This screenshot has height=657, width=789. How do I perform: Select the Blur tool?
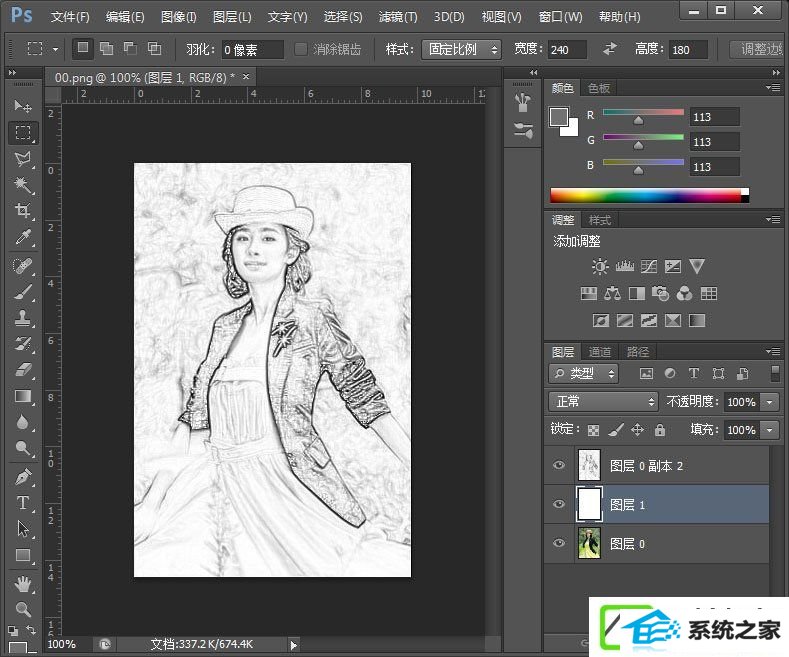(x=23, y=423)
